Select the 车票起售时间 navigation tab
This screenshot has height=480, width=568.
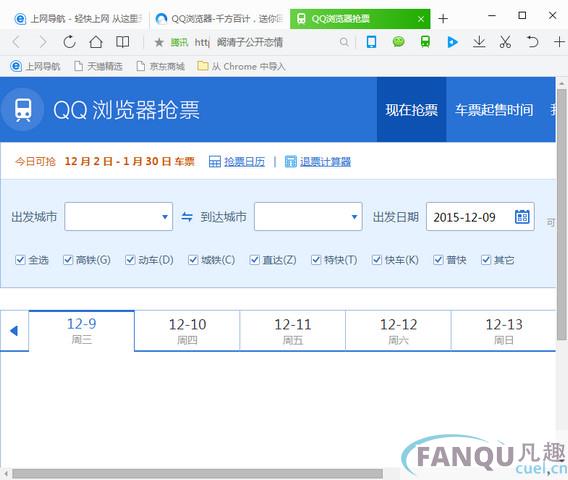(x=494, y=110)
